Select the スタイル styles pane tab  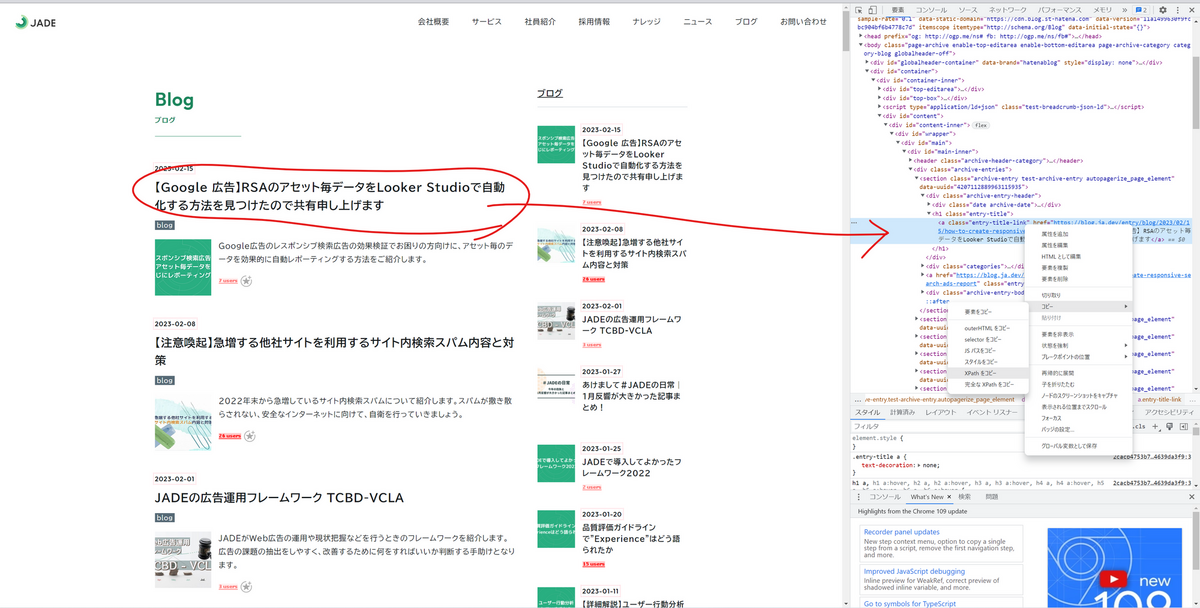(867, 412)
